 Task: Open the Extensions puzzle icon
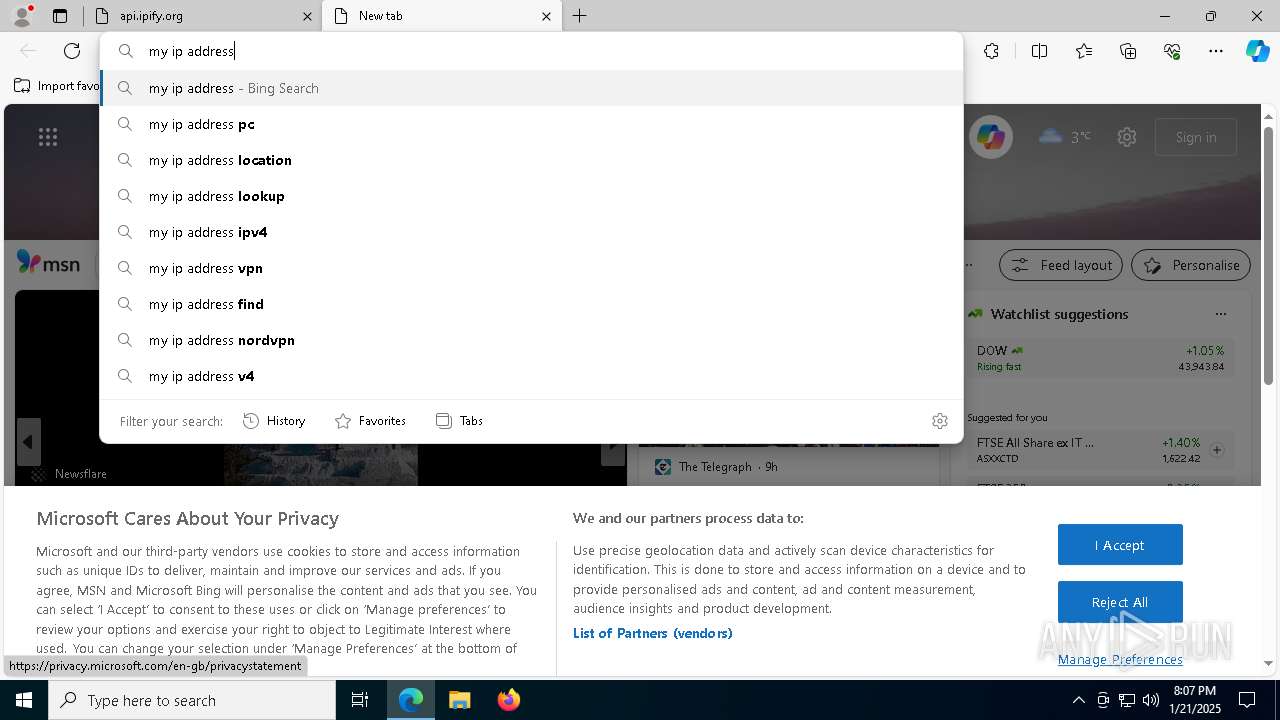[991, 51]
